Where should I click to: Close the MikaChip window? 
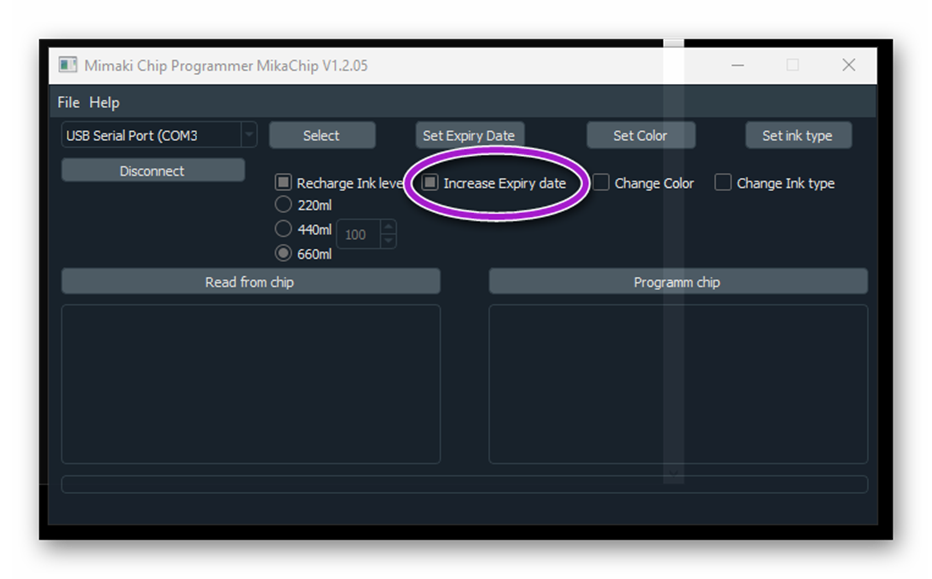(x=849, y=65)
